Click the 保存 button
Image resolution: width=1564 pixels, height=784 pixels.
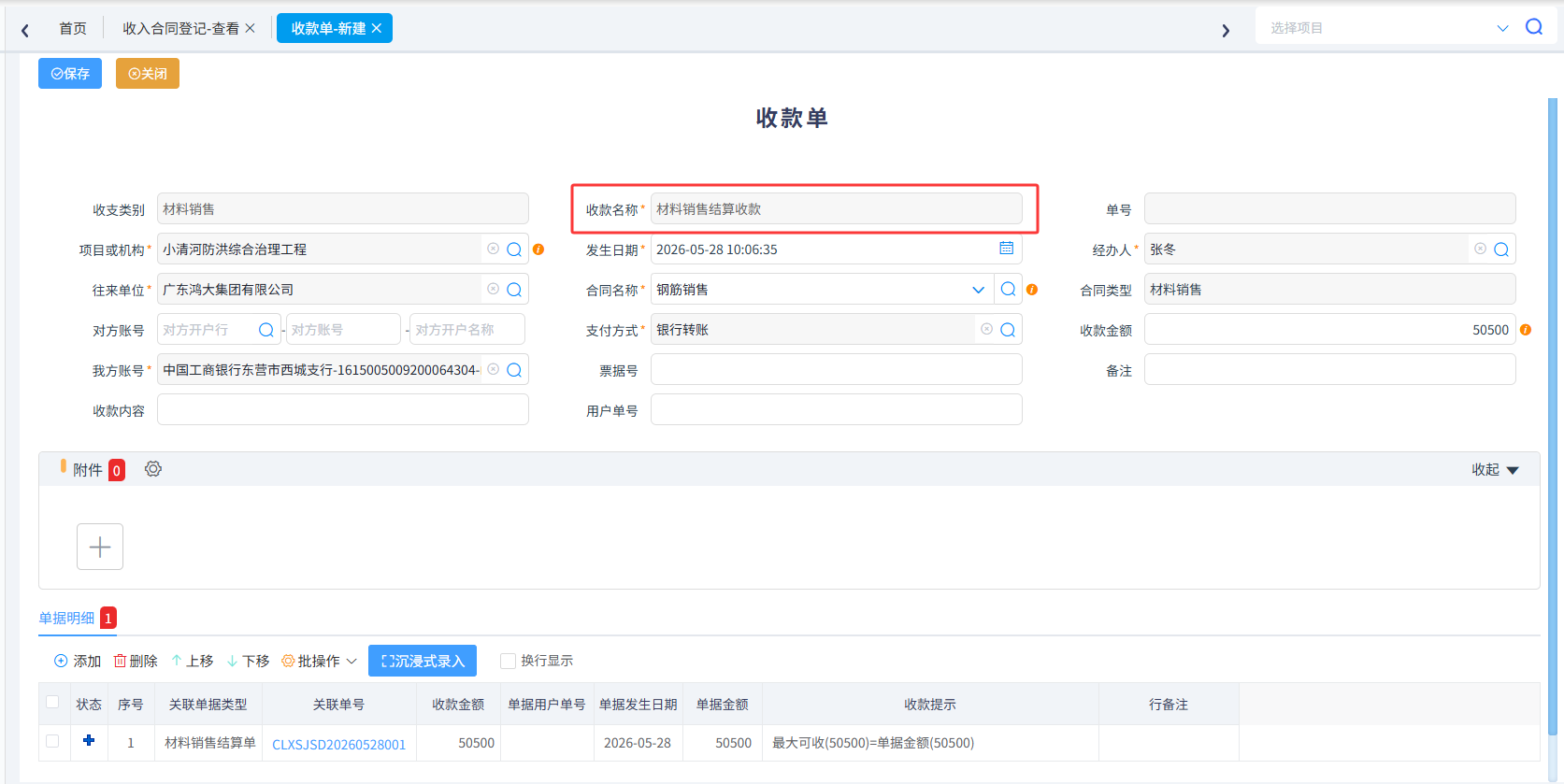(x=70, y=73)
